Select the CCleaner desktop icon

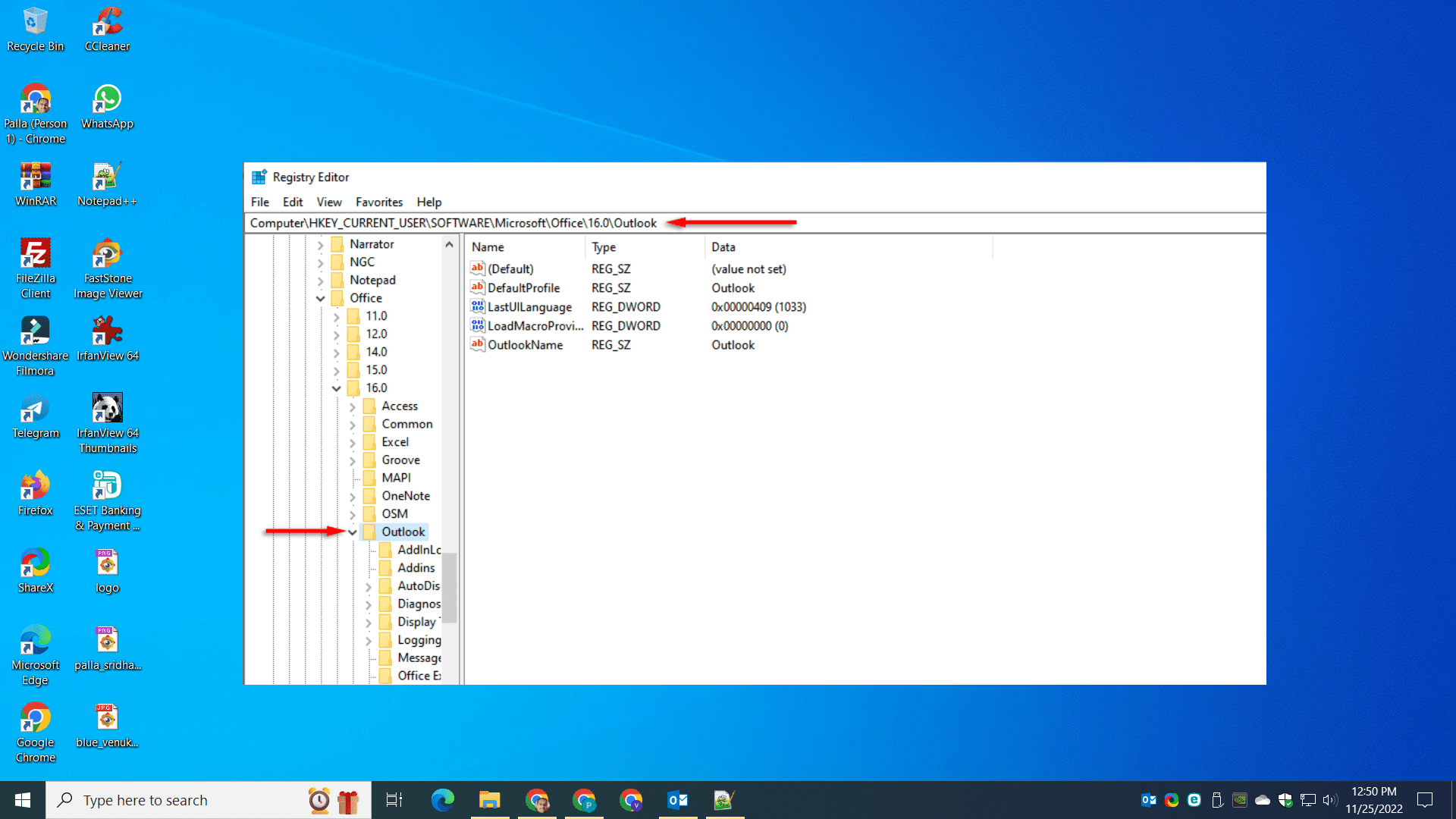coord(107,30)
